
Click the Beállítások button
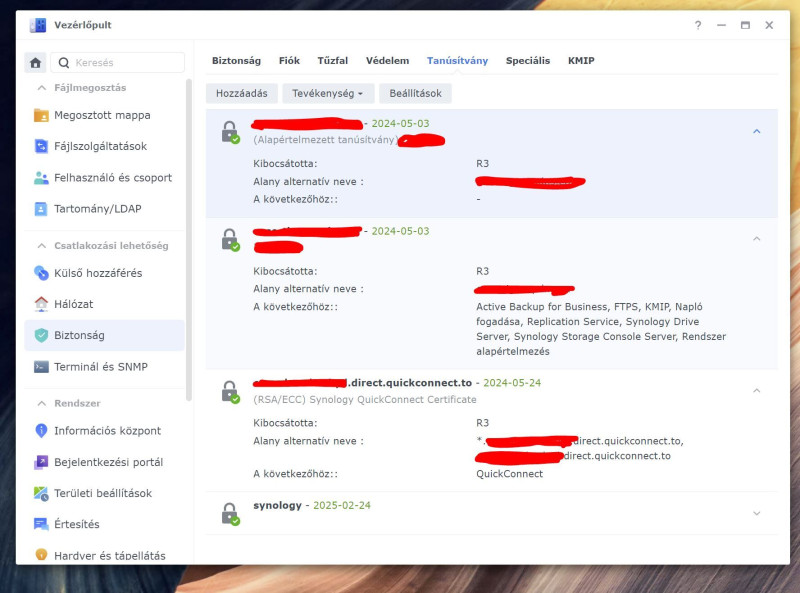click(415, 93)
